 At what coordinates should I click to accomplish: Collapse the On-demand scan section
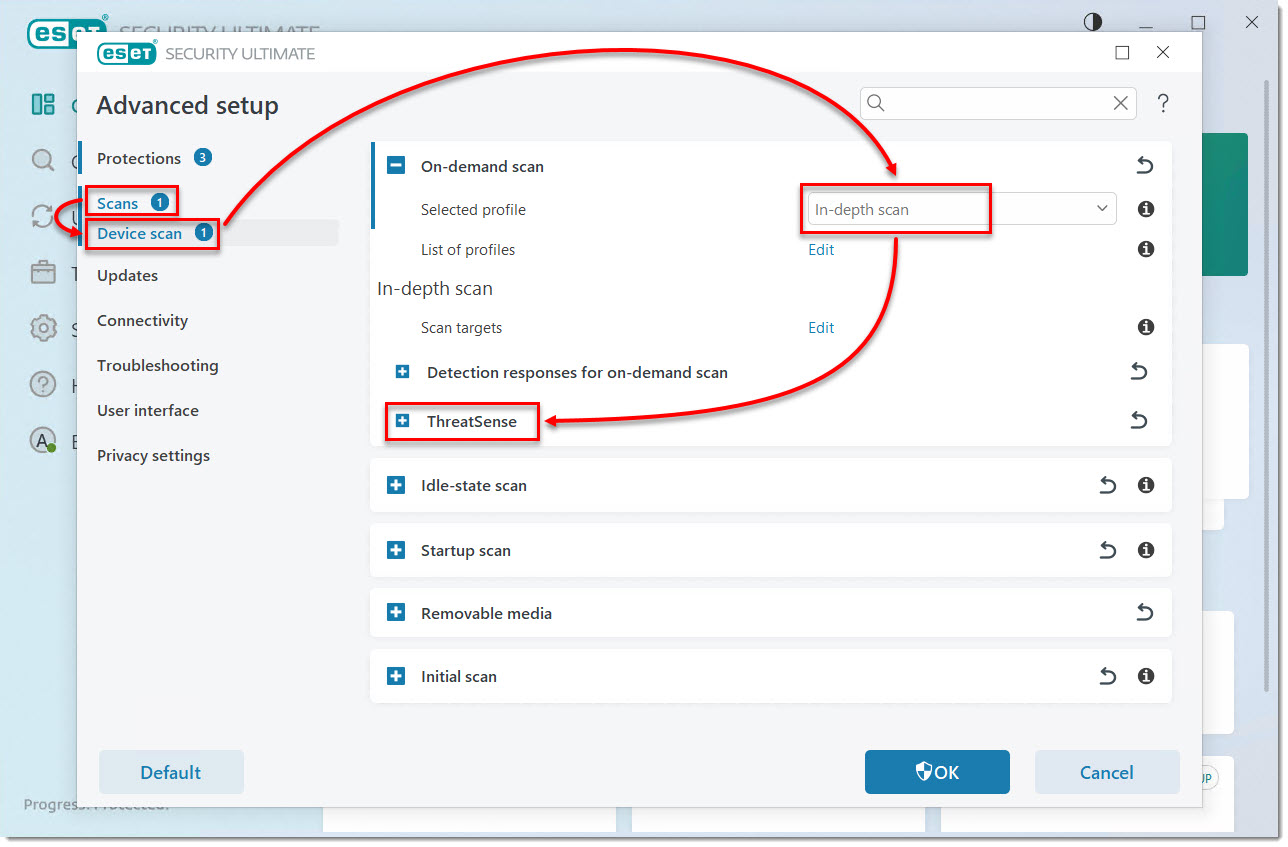(x=396, y=166)
